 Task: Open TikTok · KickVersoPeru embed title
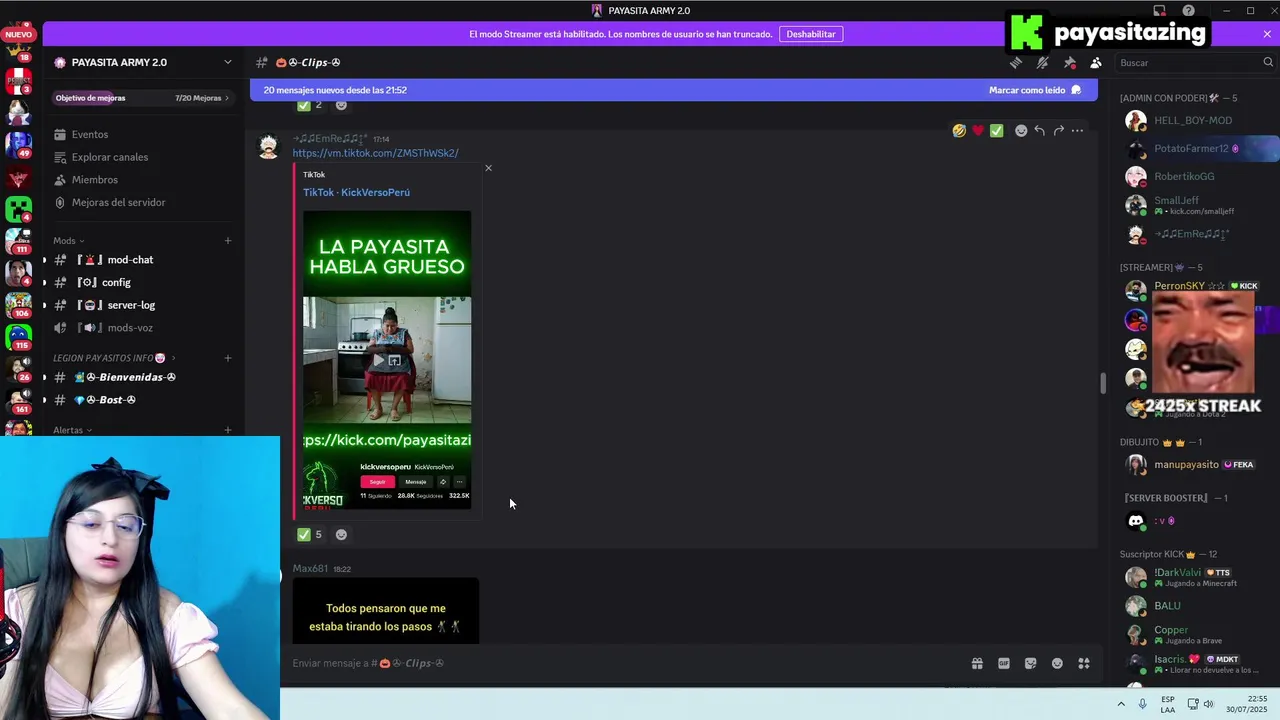[356, 192]
